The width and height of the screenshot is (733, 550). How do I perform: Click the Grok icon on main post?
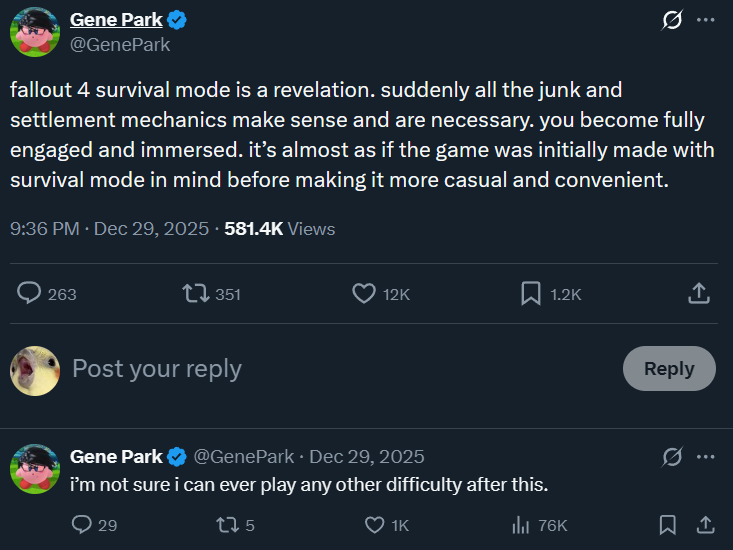673,21
